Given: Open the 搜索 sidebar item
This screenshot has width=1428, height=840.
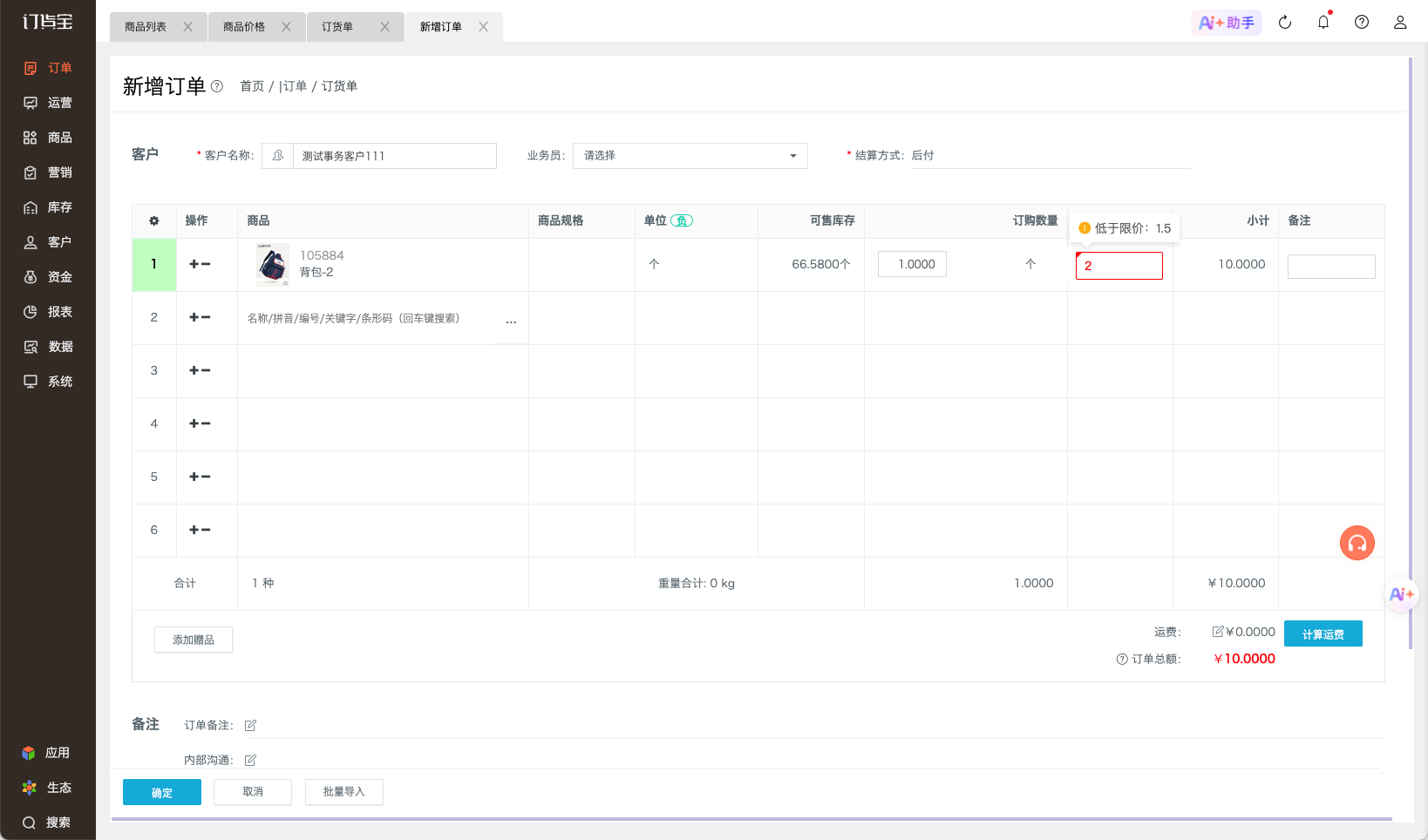Looking at the screenshot, I should point(46,823).
